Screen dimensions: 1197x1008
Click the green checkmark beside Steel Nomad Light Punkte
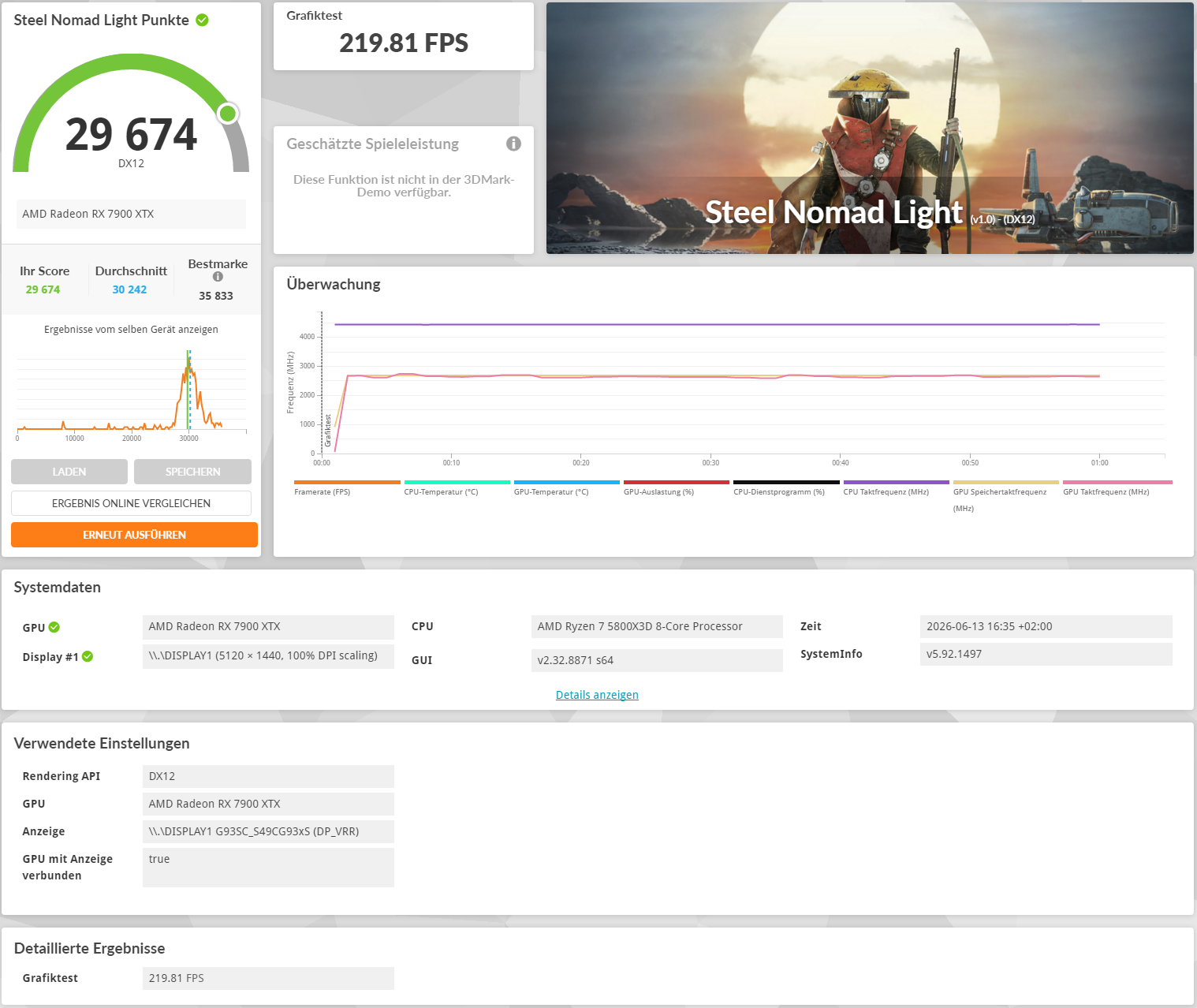pyautogui.click(x=202, y=20)
